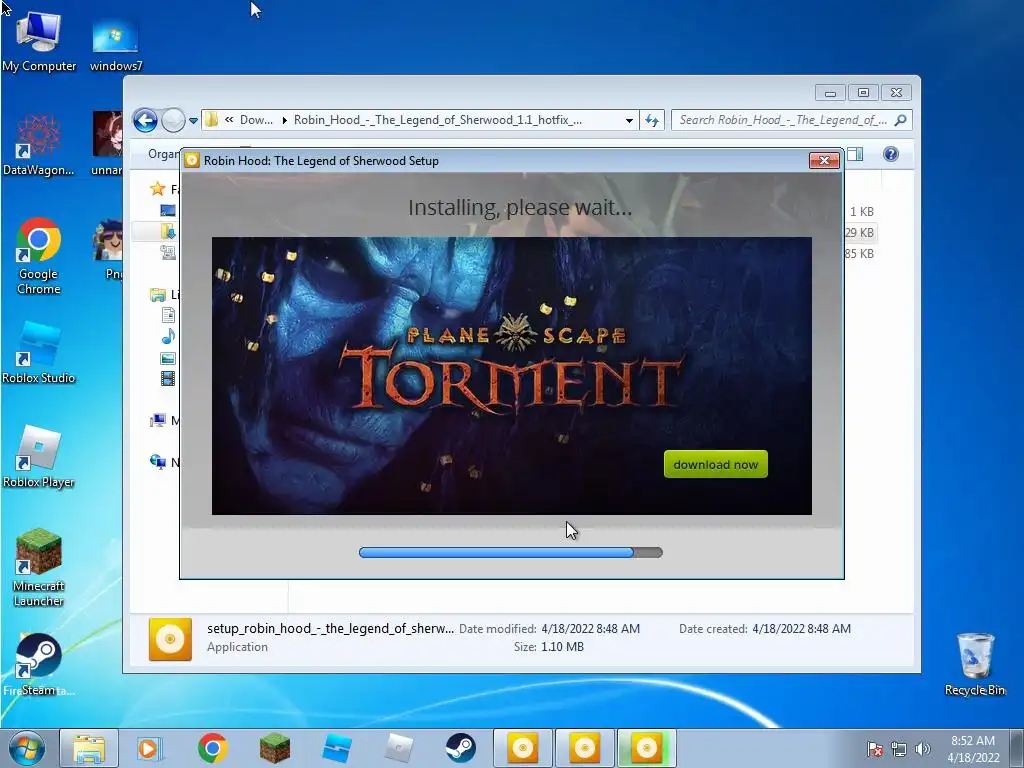Screen dimensions: 1024x768
Task: Open the DataWagon desktop shortcut
Action: tap(39, 144)
